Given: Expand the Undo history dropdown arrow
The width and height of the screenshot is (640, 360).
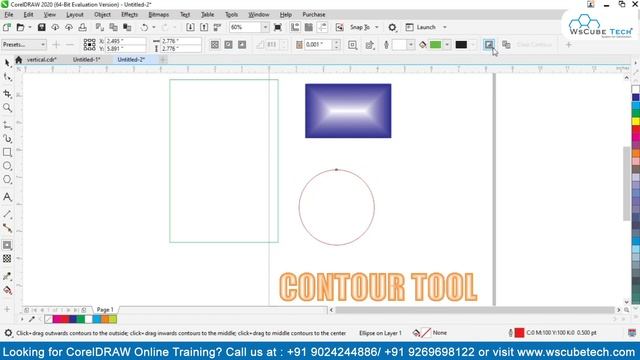Looking at the screenshot, I should (x=153, y=27).
